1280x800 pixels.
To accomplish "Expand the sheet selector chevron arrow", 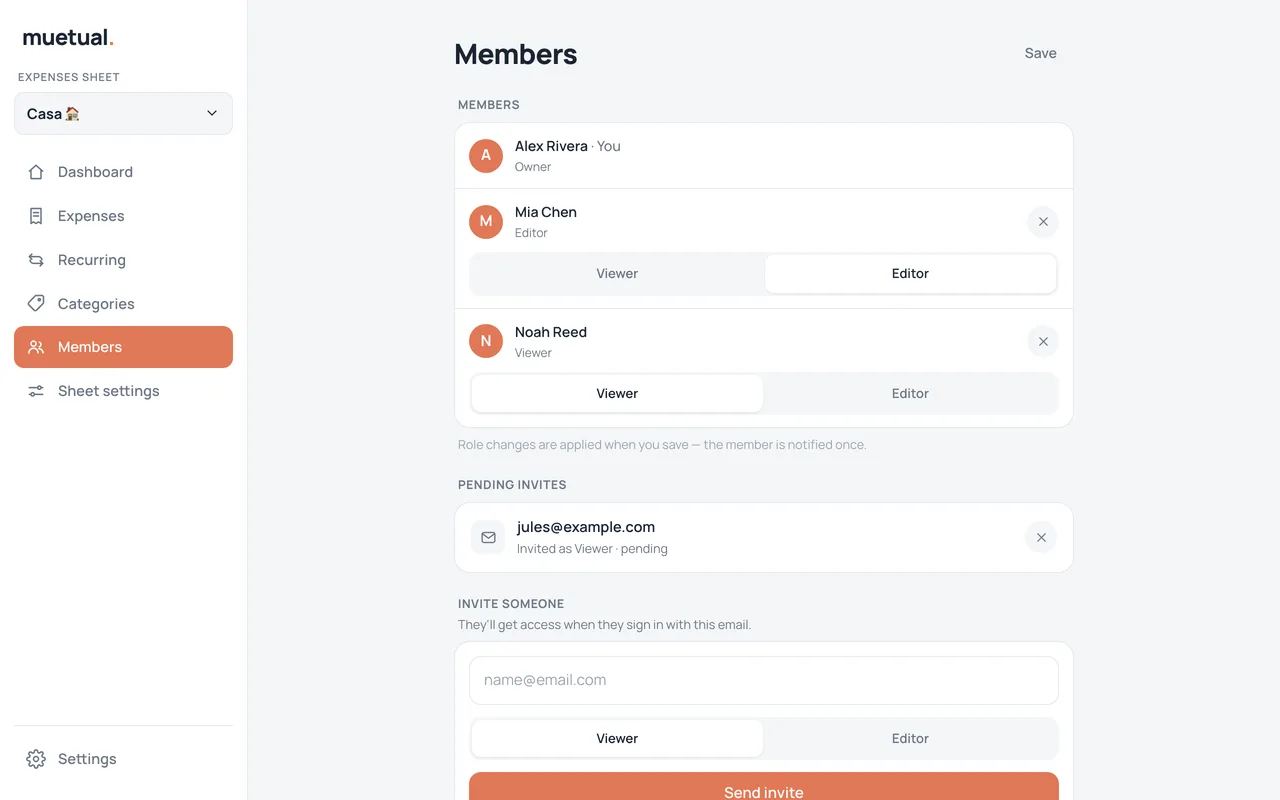I will (x=212, y=114).
